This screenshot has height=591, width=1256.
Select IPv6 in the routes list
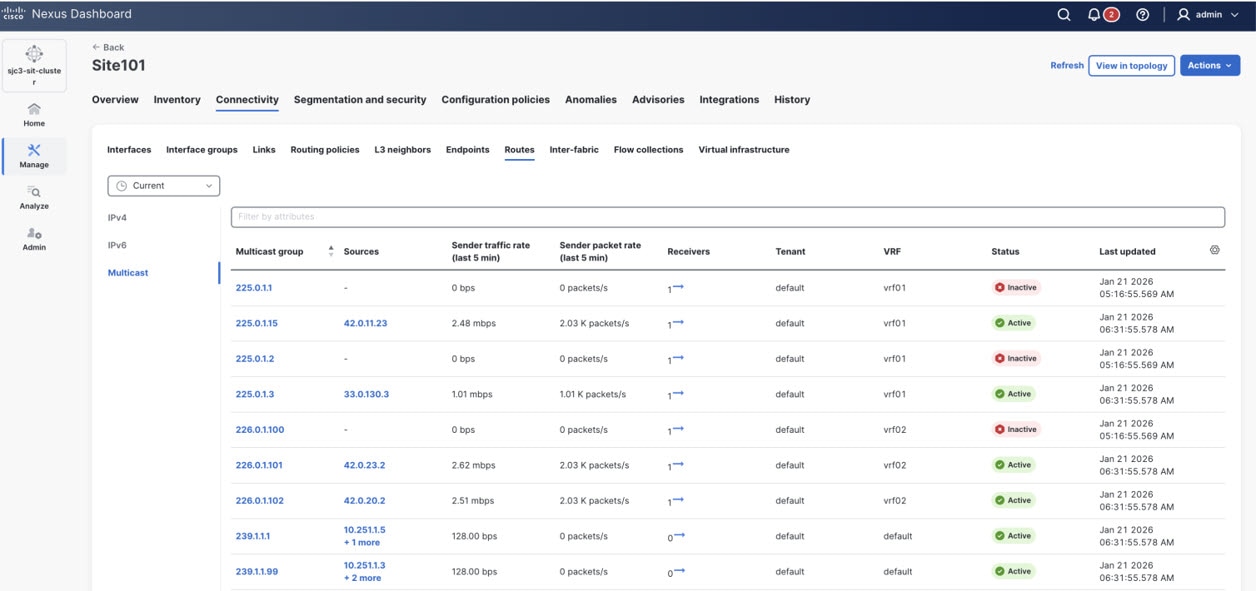pyautogui.click(x=117, y=245)
